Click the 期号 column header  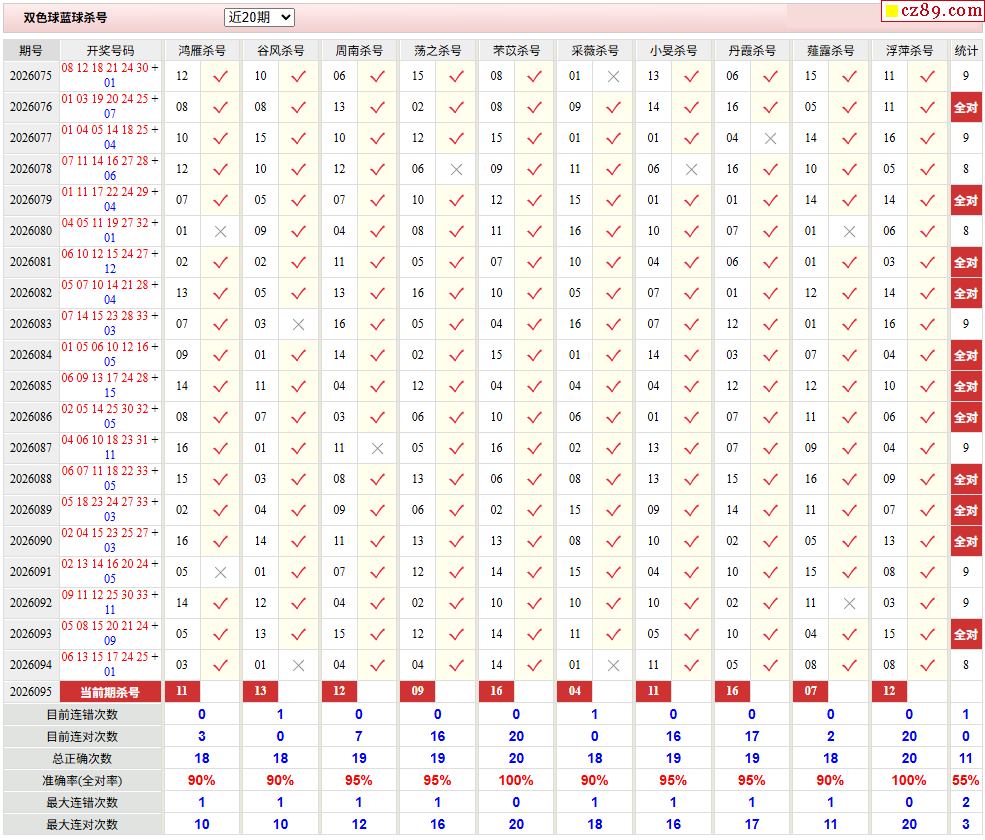(x=31, y=50)
